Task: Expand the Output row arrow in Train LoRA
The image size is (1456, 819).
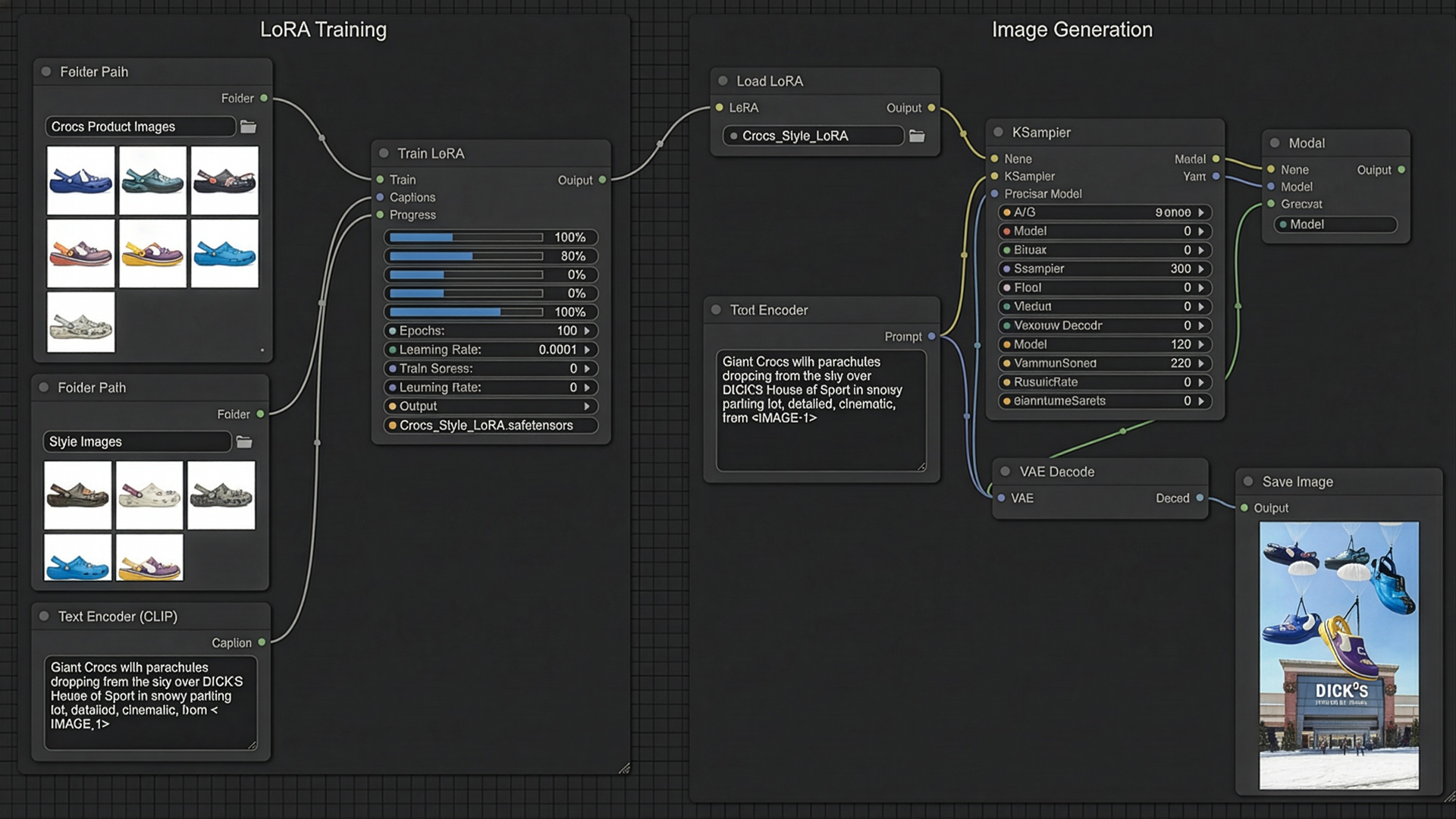Action: pos(587,406)
